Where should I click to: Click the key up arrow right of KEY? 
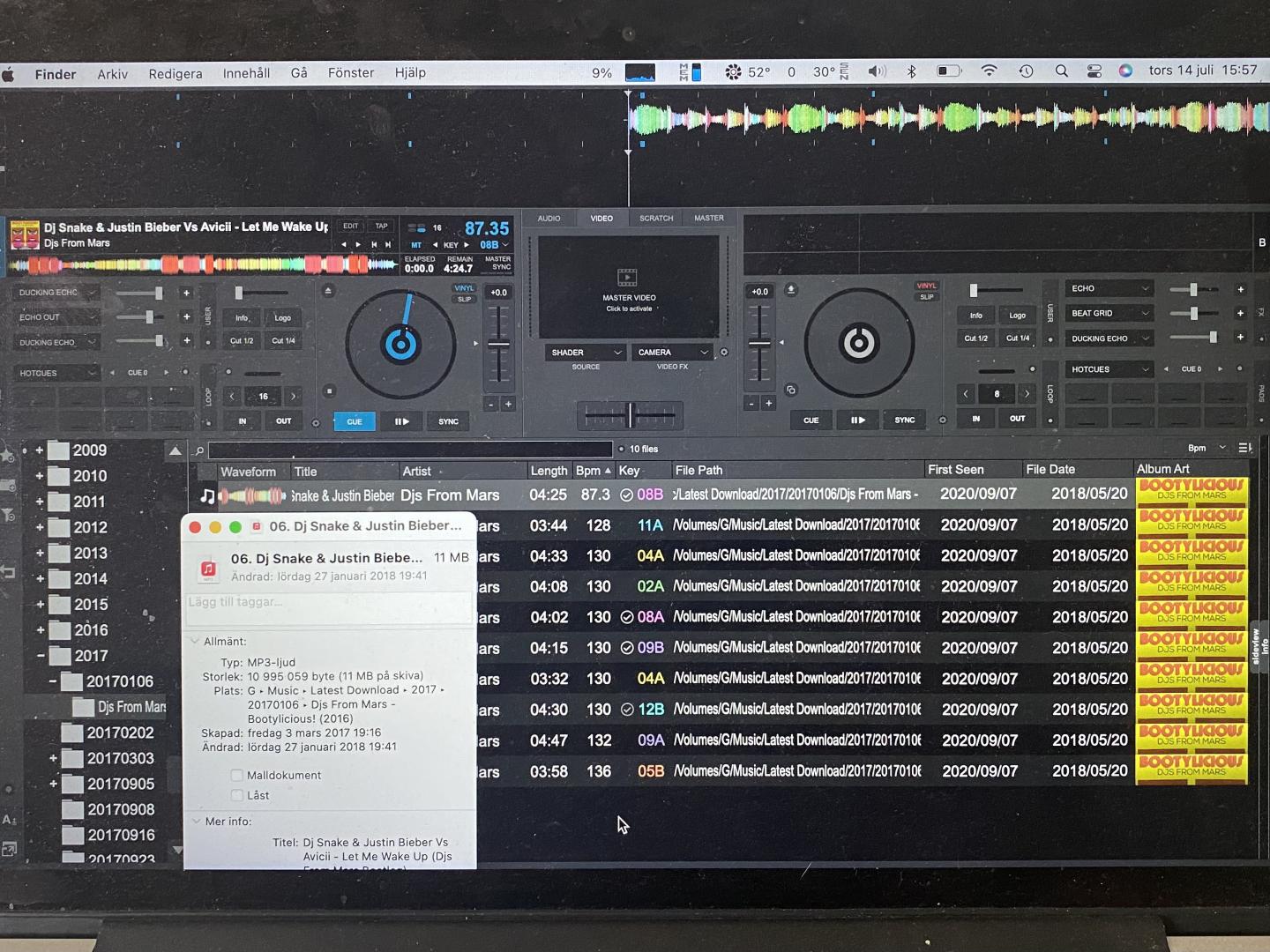[466, 245]
